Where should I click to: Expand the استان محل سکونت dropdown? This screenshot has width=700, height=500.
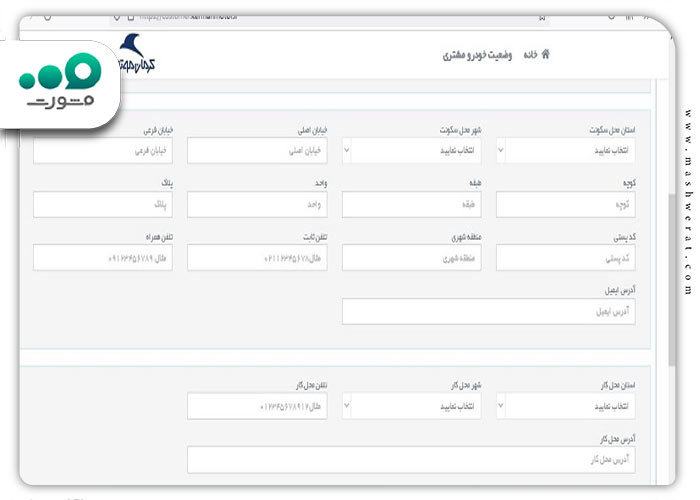tap(566, 150)
